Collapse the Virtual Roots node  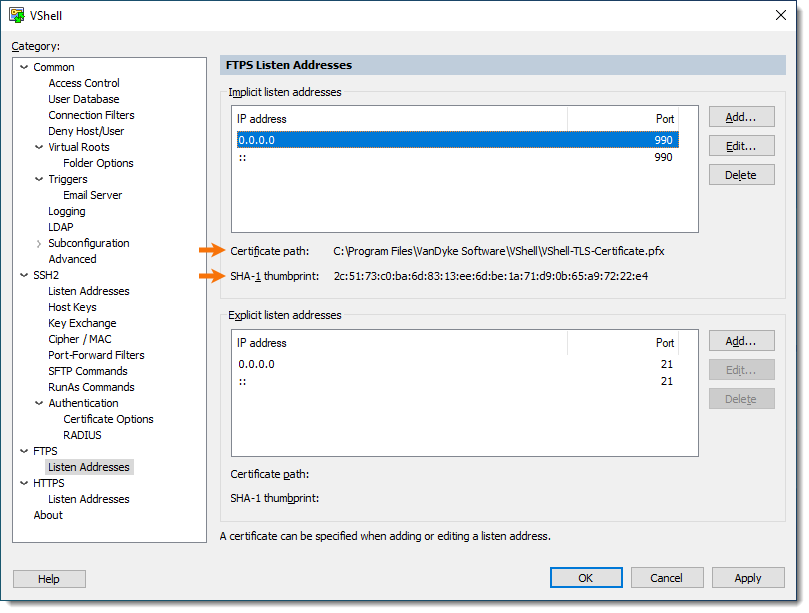(39, 148)
